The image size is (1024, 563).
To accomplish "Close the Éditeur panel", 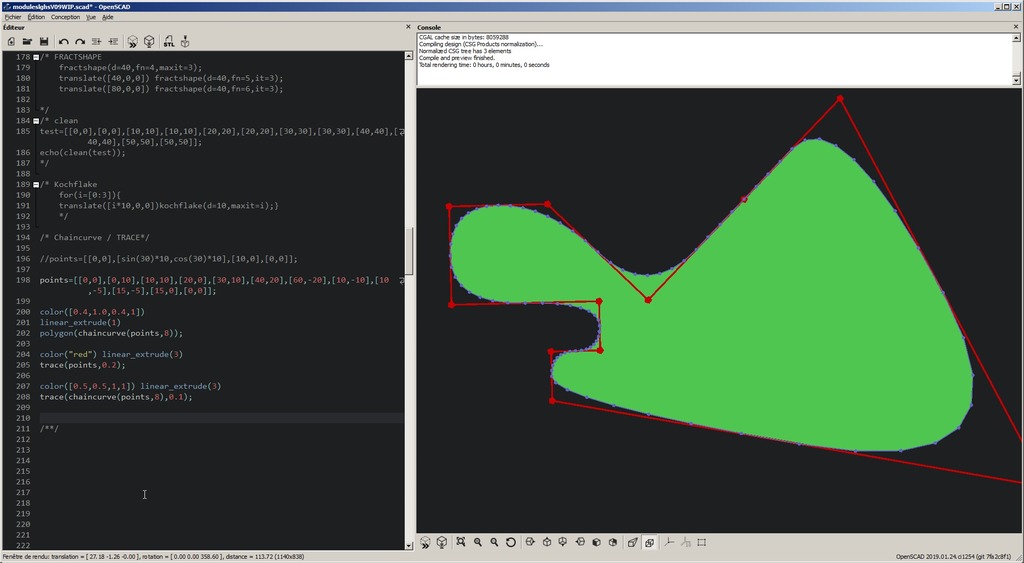I will coord(408,27).
